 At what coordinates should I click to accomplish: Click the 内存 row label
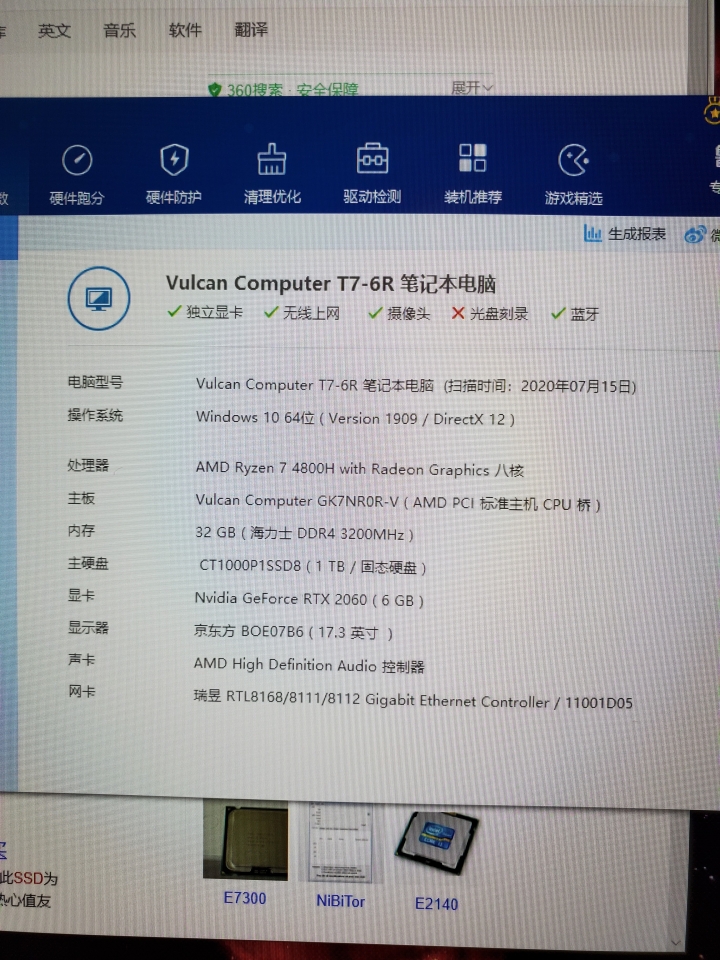pos(81,531)
